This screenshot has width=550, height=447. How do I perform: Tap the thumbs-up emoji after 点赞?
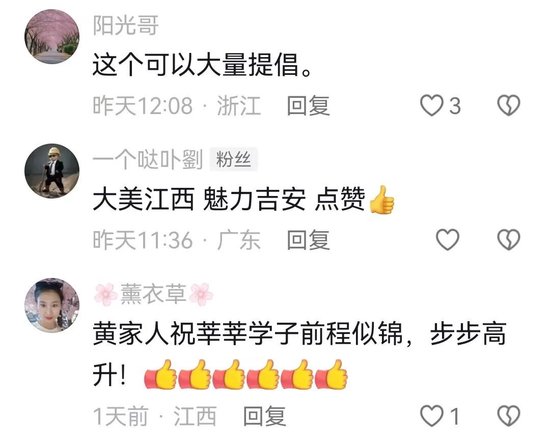(x=382, y=200)
